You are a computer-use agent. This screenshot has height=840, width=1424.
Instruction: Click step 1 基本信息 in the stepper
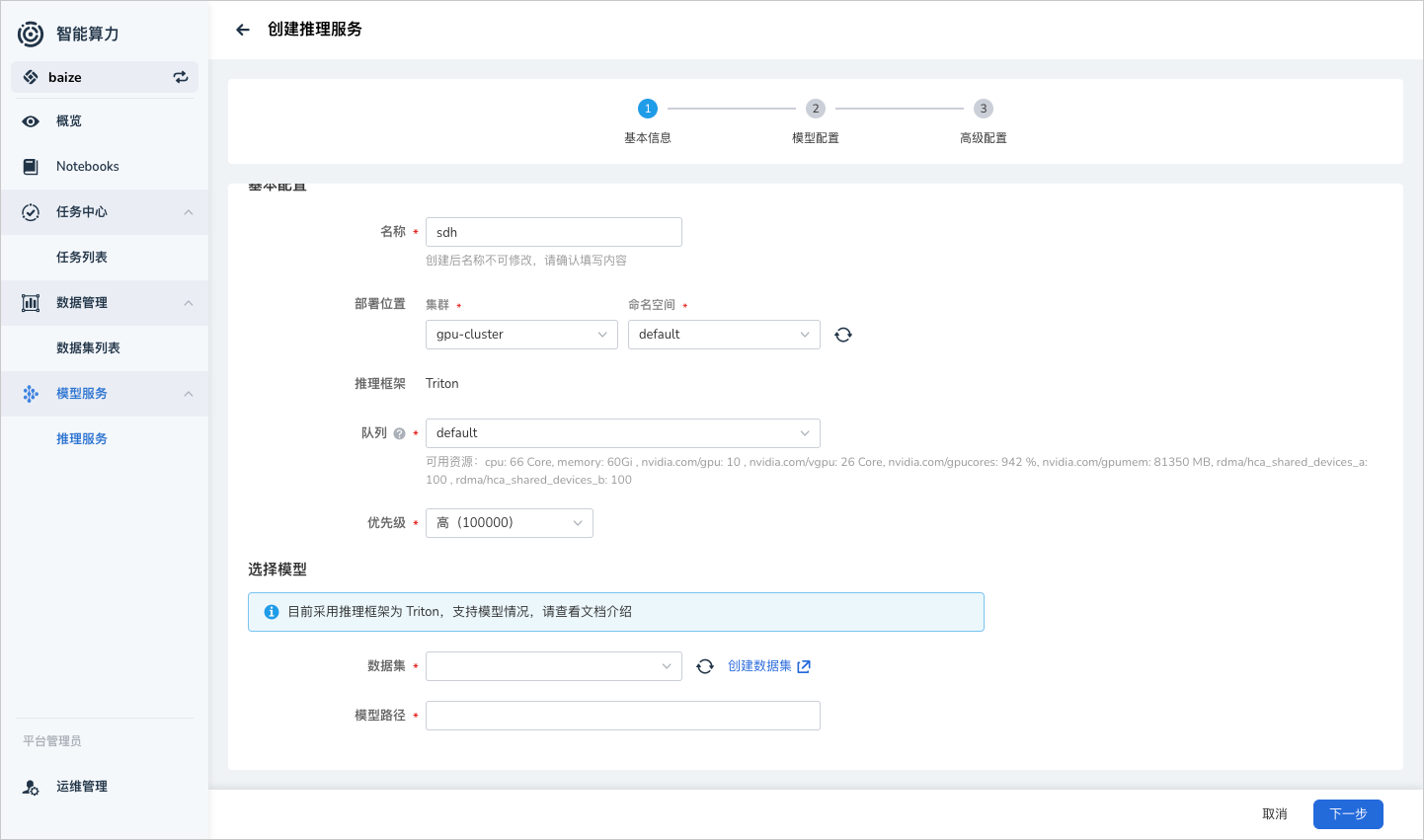[x=648, y=122]
